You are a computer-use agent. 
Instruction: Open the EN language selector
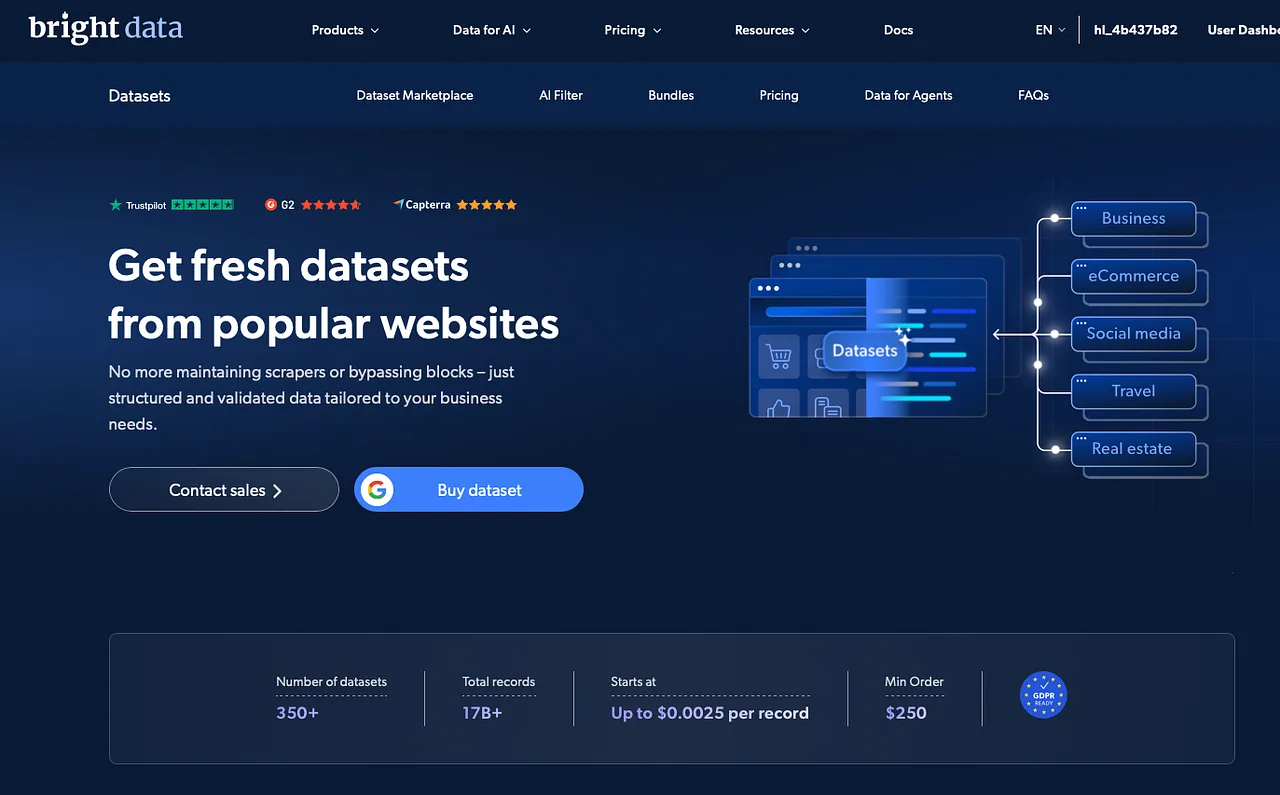pyautogui.click(x=1050, y=30)
